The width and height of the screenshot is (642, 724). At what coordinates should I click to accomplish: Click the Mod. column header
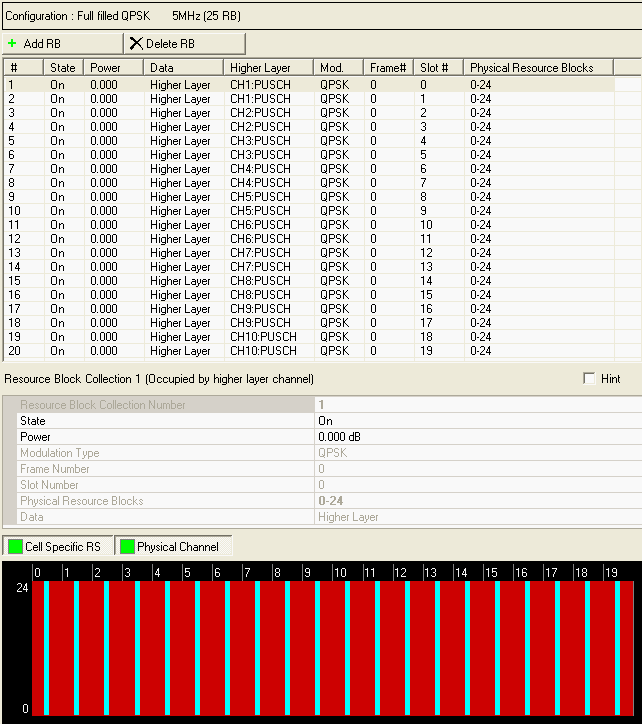click(x=331, y=68)
